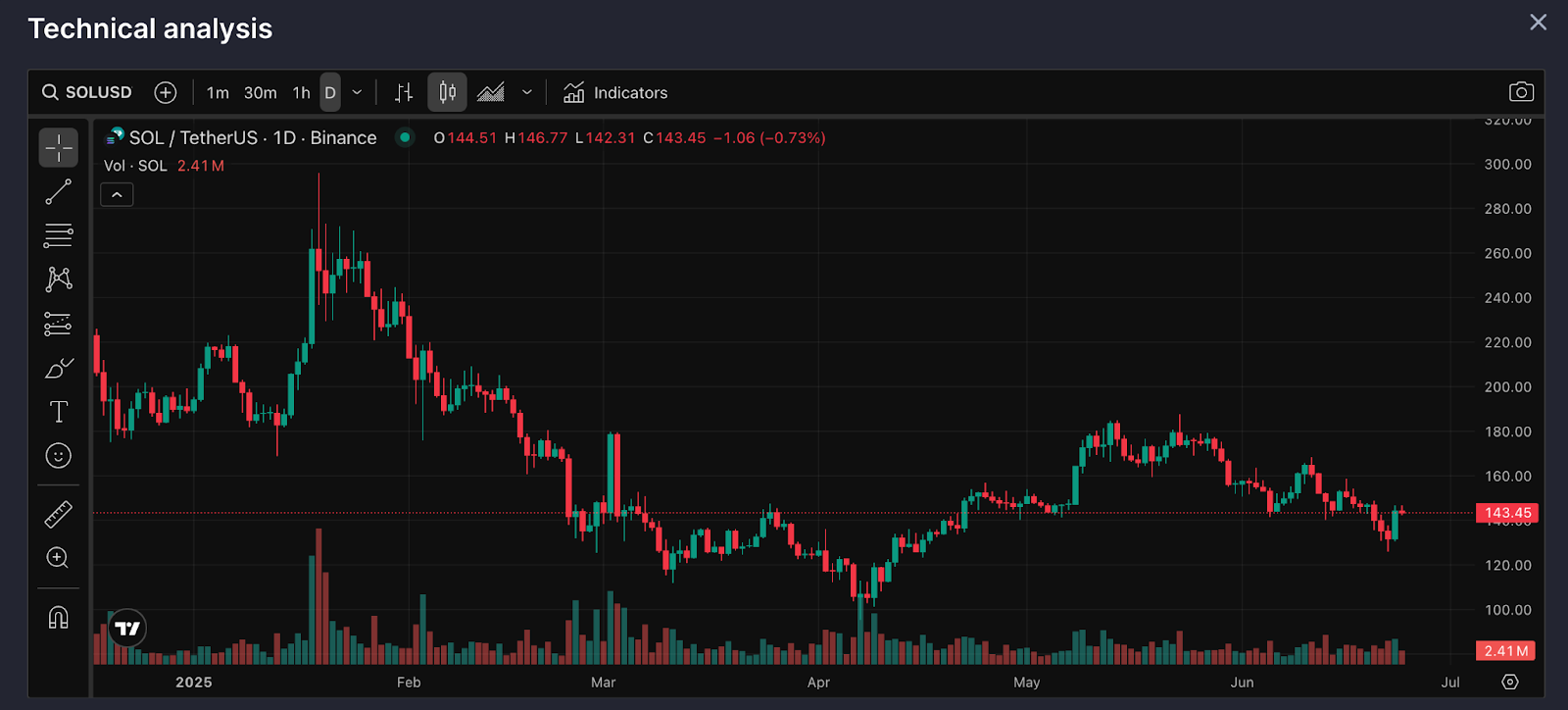
Task: Add a comparison symbol with plus icon
Action: coord(166,92)
